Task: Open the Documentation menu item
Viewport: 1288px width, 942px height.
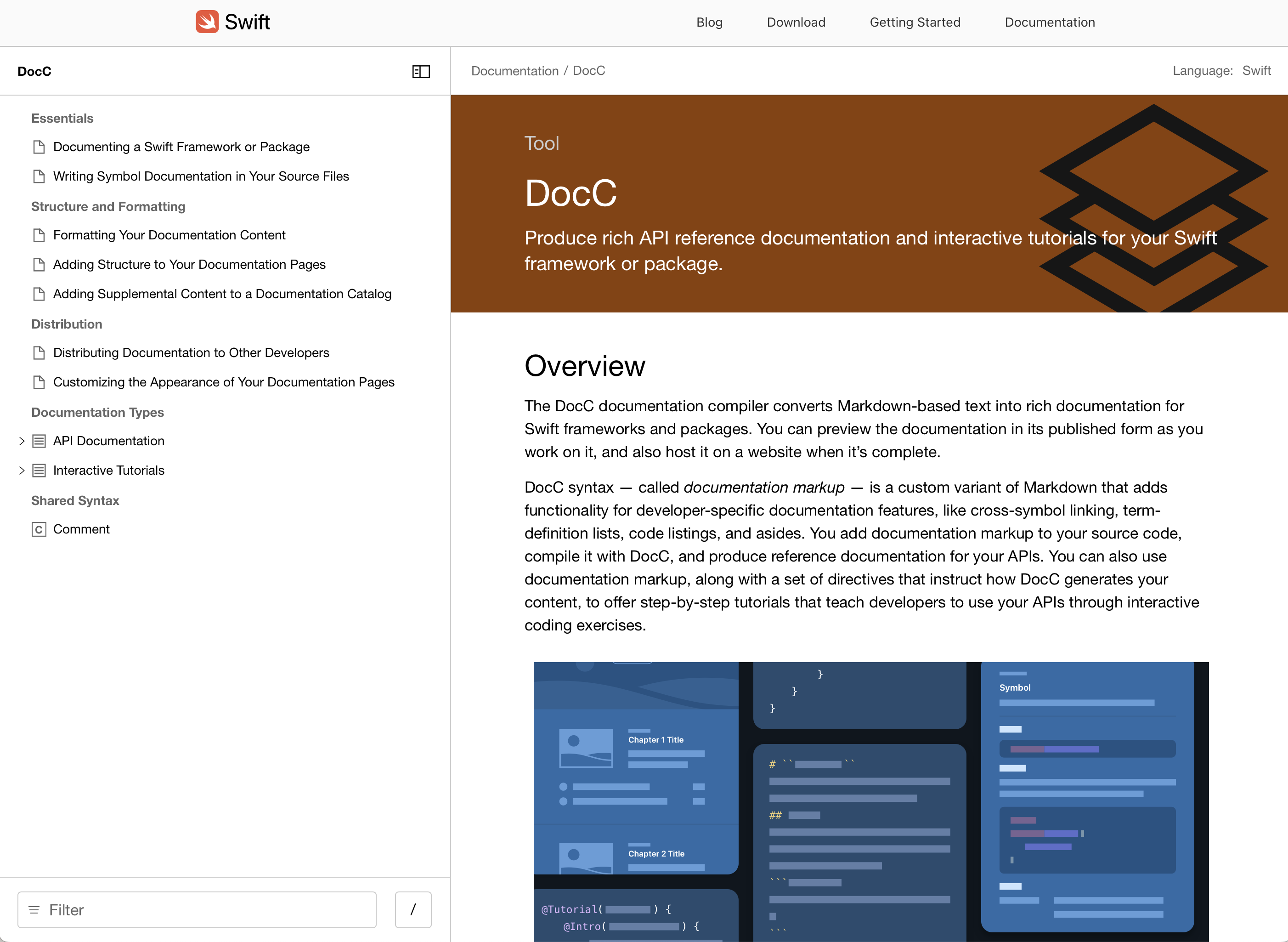Action: point(1050,22)
